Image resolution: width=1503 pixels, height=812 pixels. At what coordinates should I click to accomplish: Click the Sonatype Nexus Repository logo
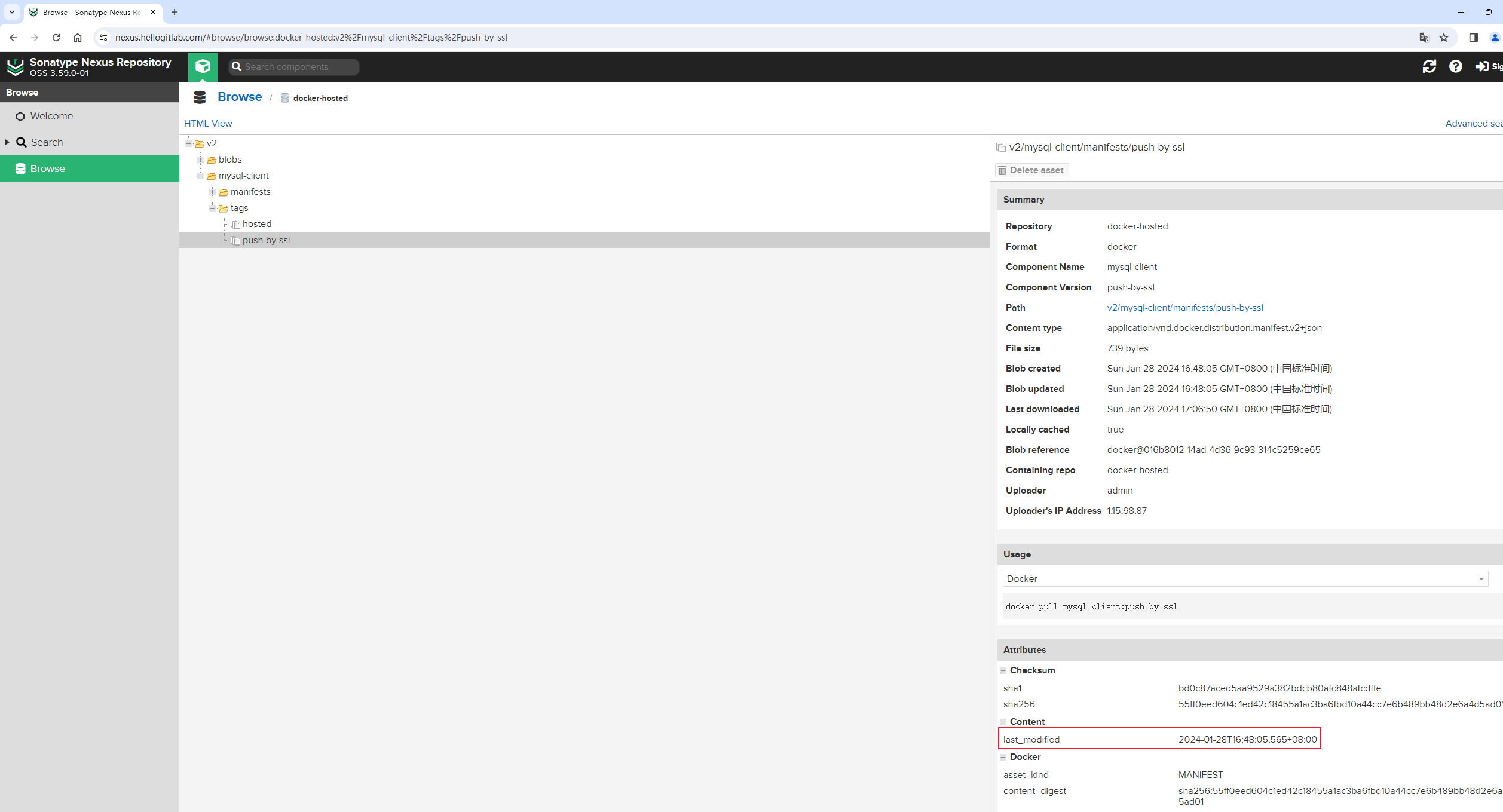point(16,67)
